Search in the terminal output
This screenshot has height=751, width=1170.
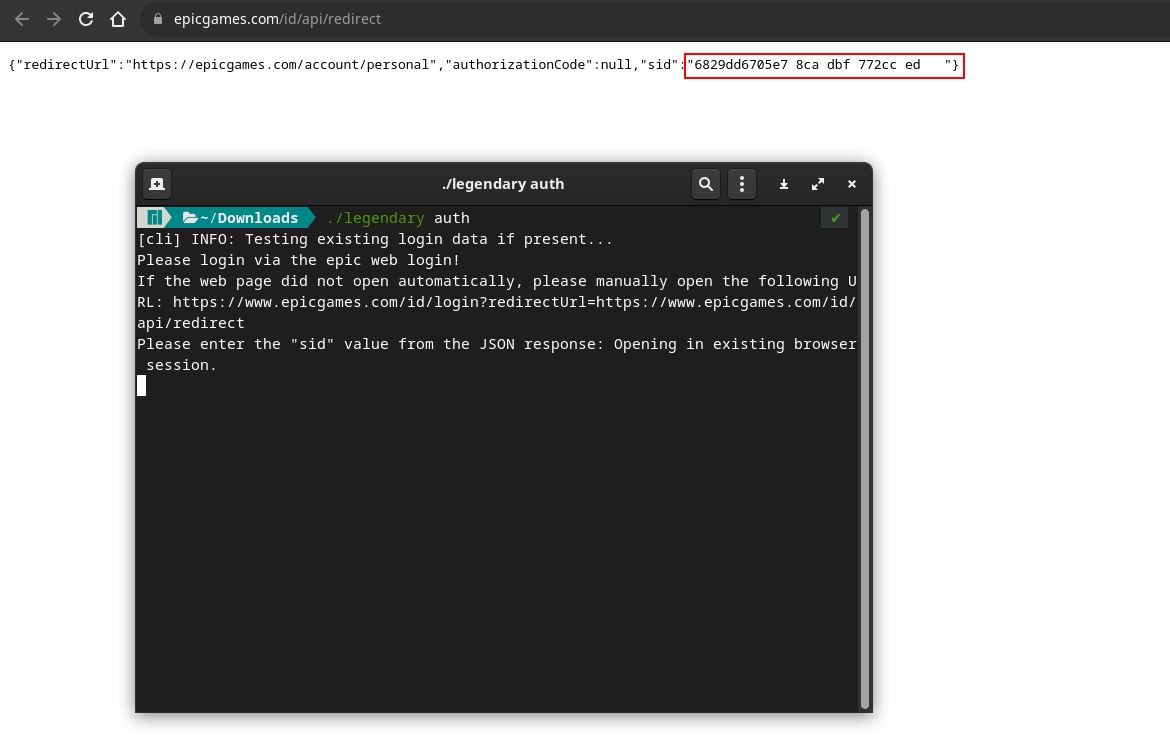(705, 184)
